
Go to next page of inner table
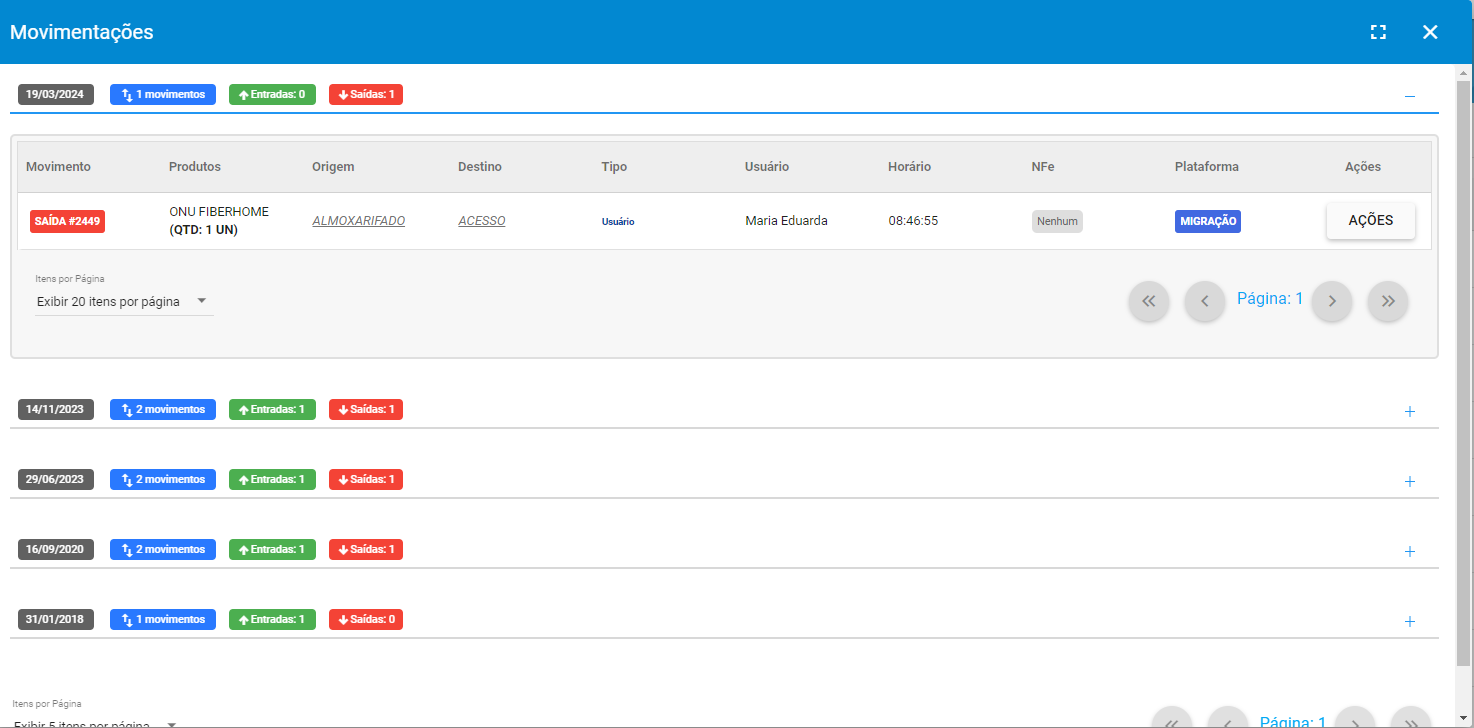click(x=1332, y=301)
